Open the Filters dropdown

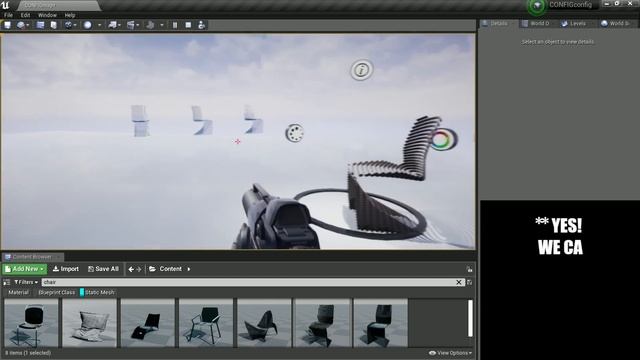click(26, 282)
